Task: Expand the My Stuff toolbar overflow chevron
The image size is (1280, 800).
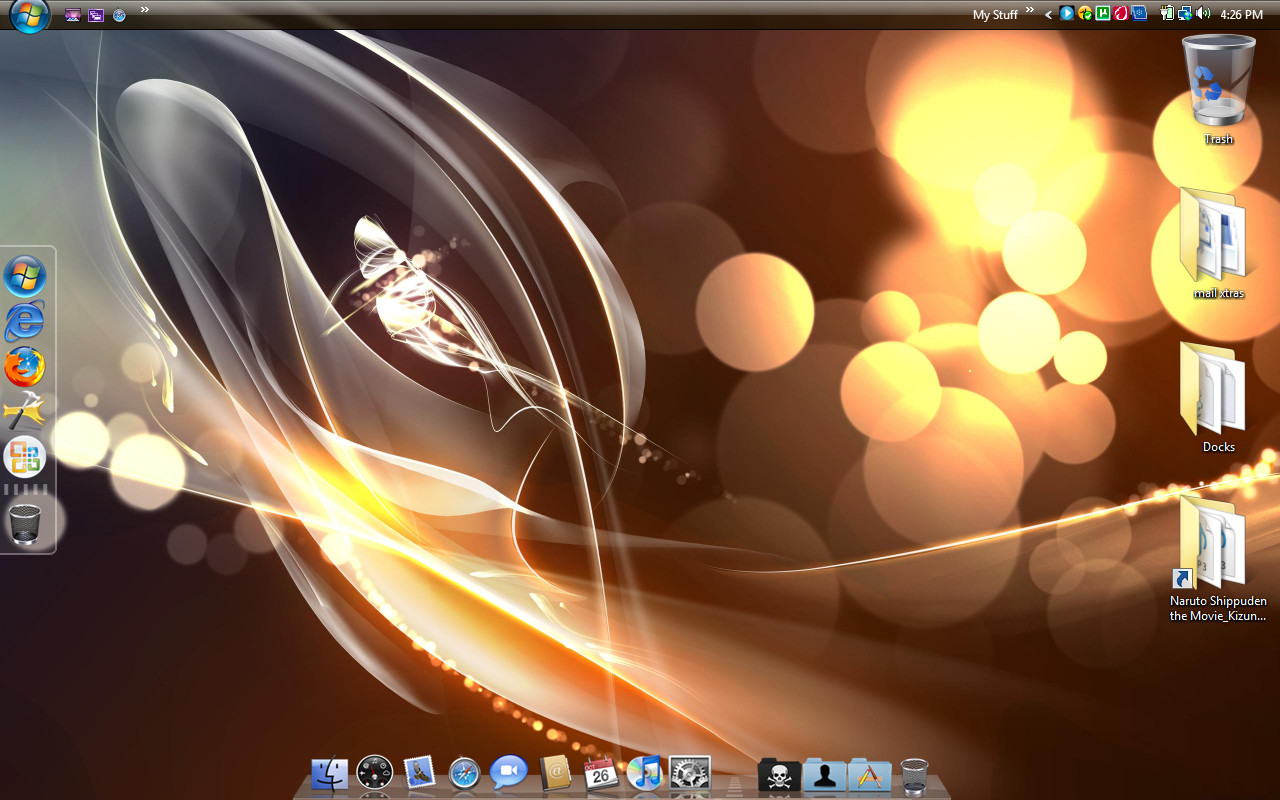Action: coord(1030,10)
